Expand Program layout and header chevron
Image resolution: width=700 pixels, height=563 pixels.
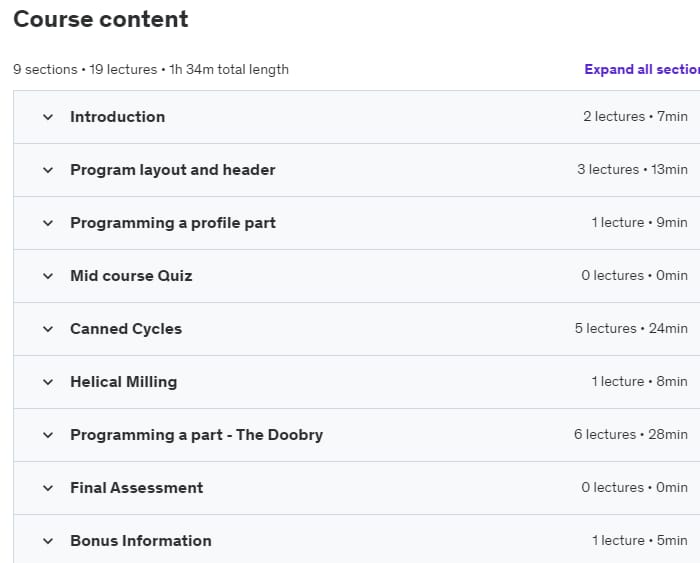coord(48,170)
